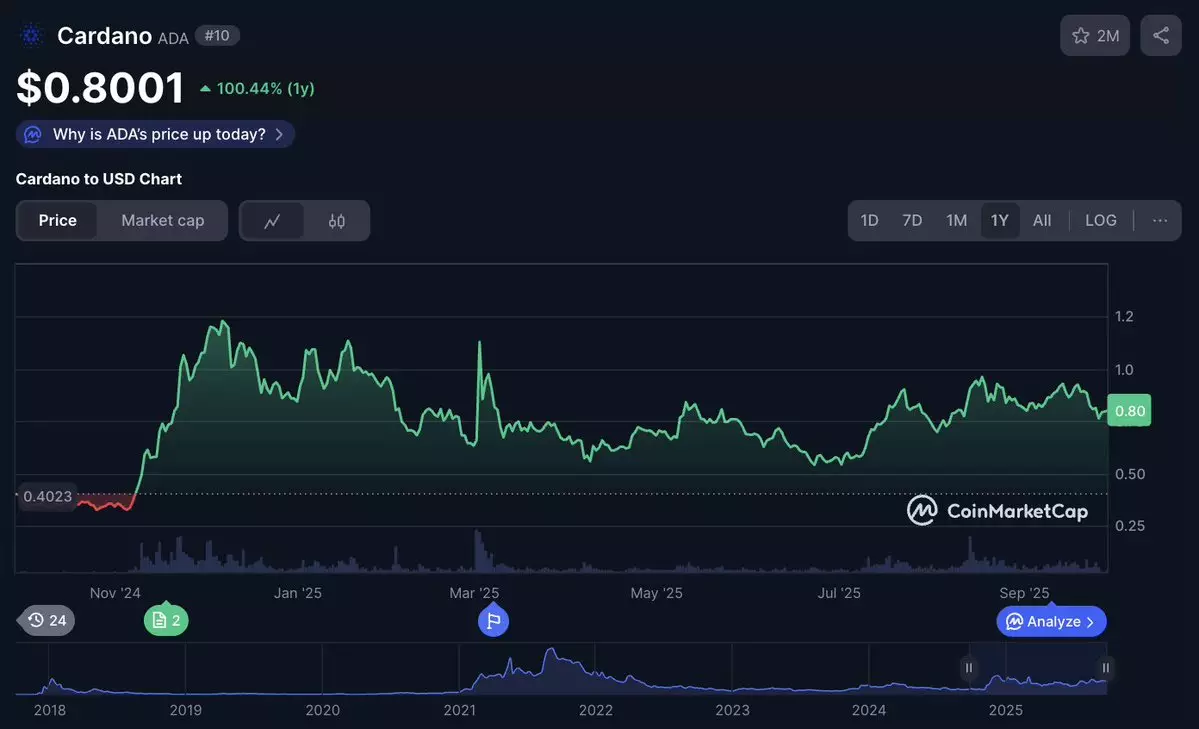The image size is (1199, 729).
Task: Click the Cardano to USD Chart heading
Action: pos(99,179)
